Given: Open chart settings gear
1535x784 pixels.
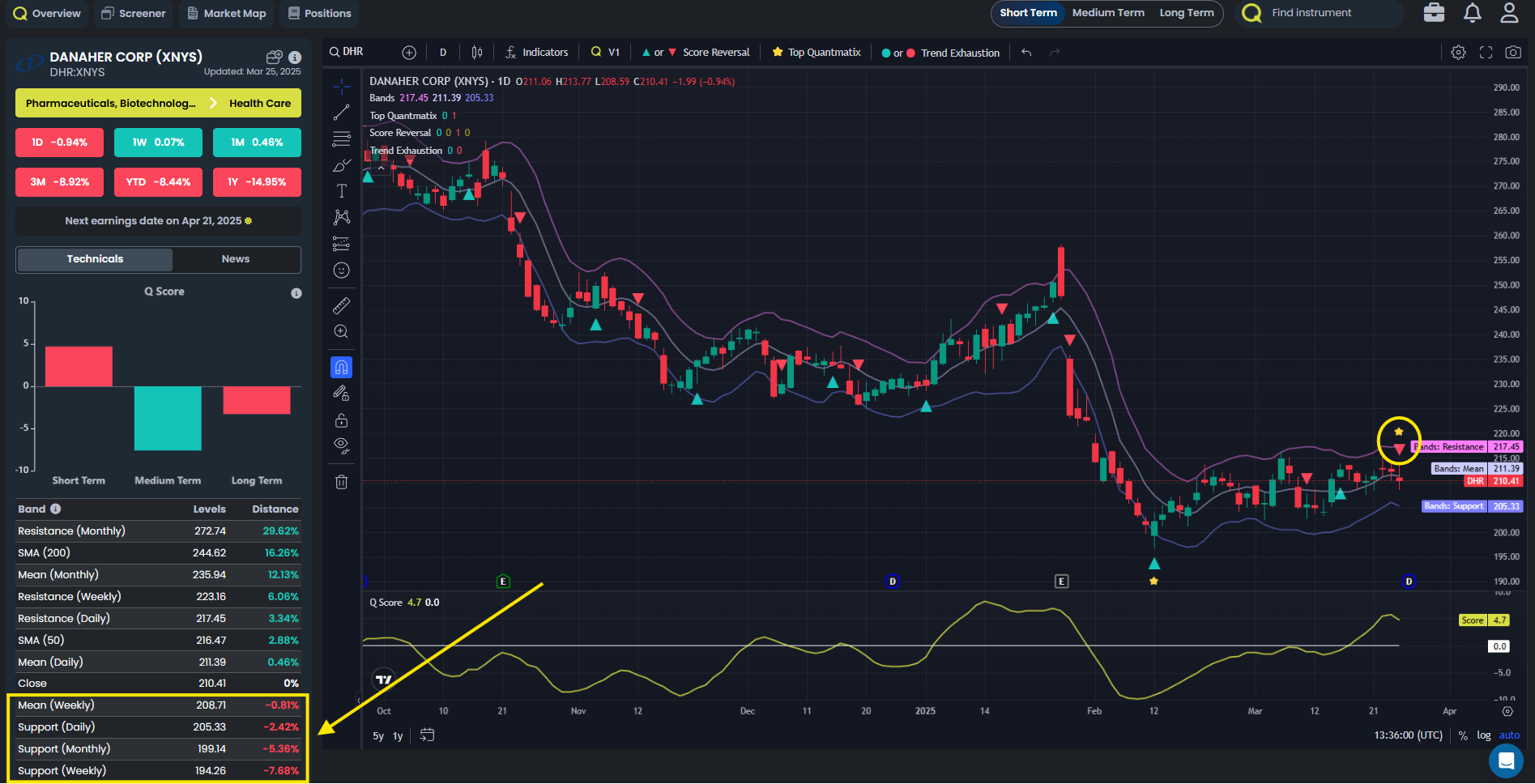Looking at the screenshot, I should coord(1458,52).
